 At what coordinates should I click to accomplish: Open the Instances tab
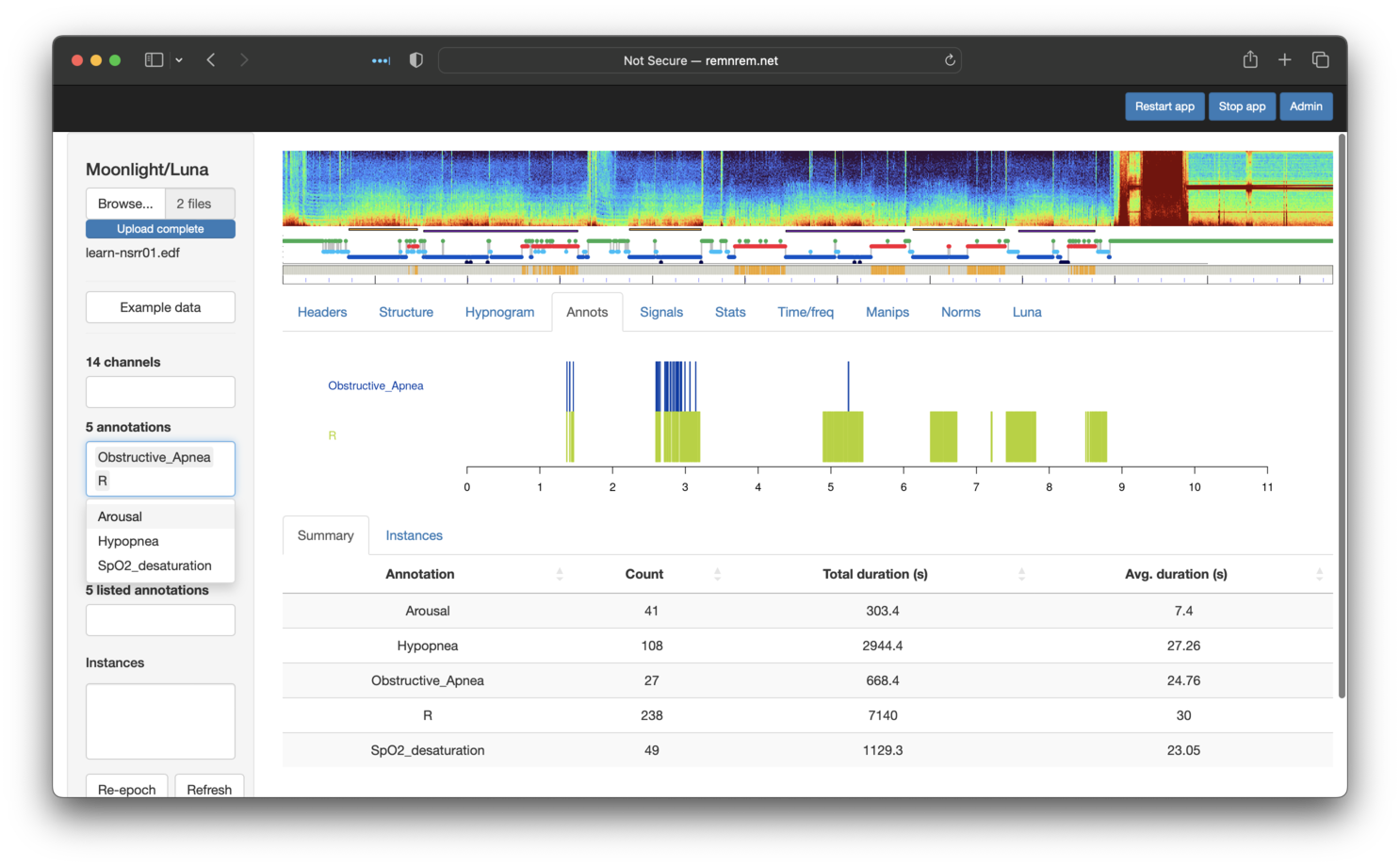[414, 535]
